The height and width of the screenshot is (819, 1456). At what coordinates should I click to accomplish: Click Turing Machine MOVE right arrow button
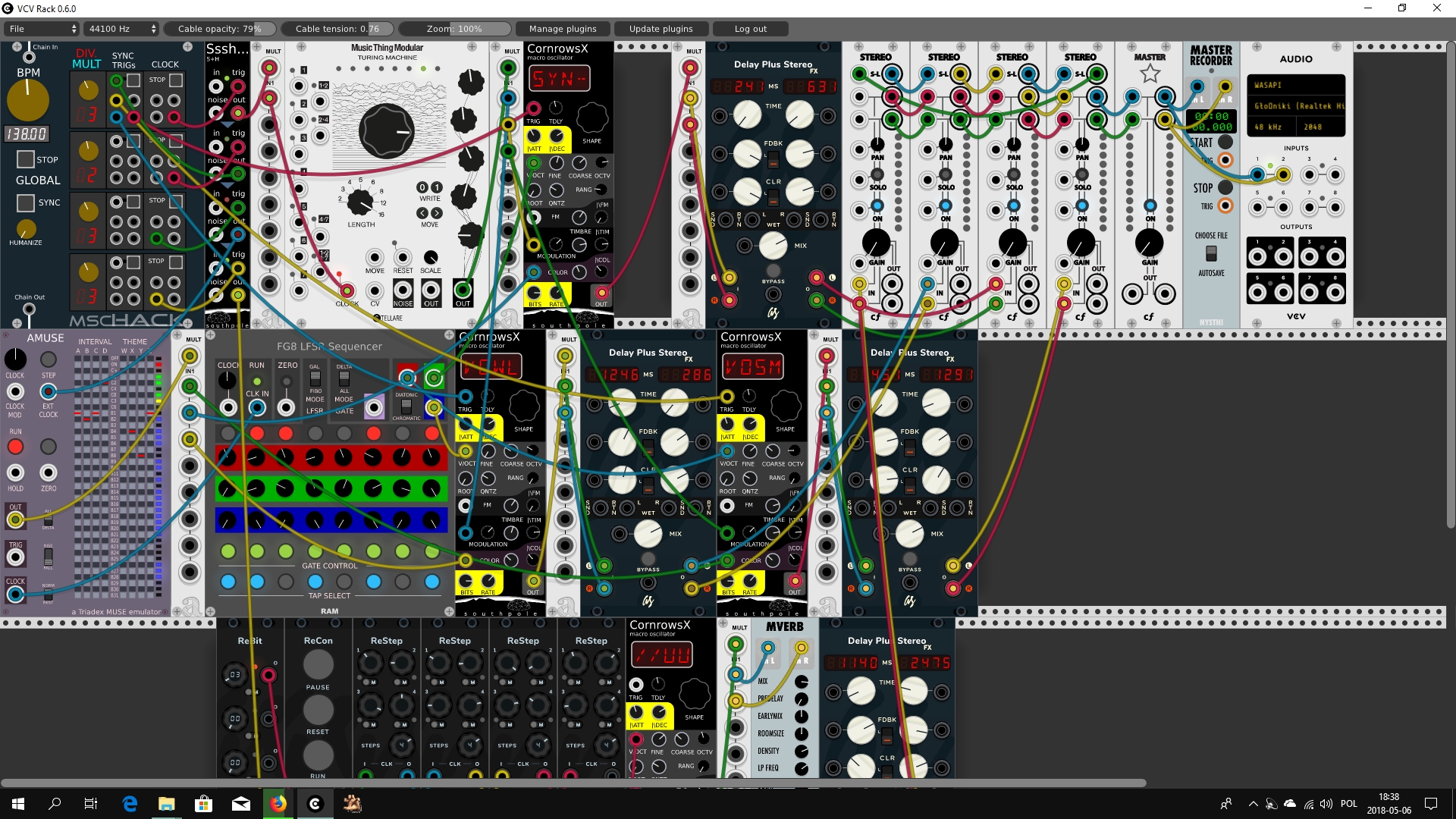pos(437,213)
